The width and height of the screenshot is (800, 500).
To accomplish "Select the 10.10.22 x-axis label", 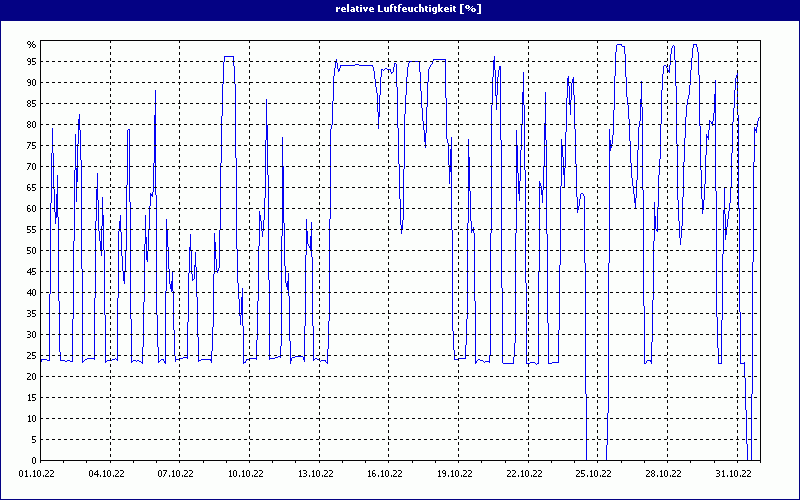I will click(245, 474).
